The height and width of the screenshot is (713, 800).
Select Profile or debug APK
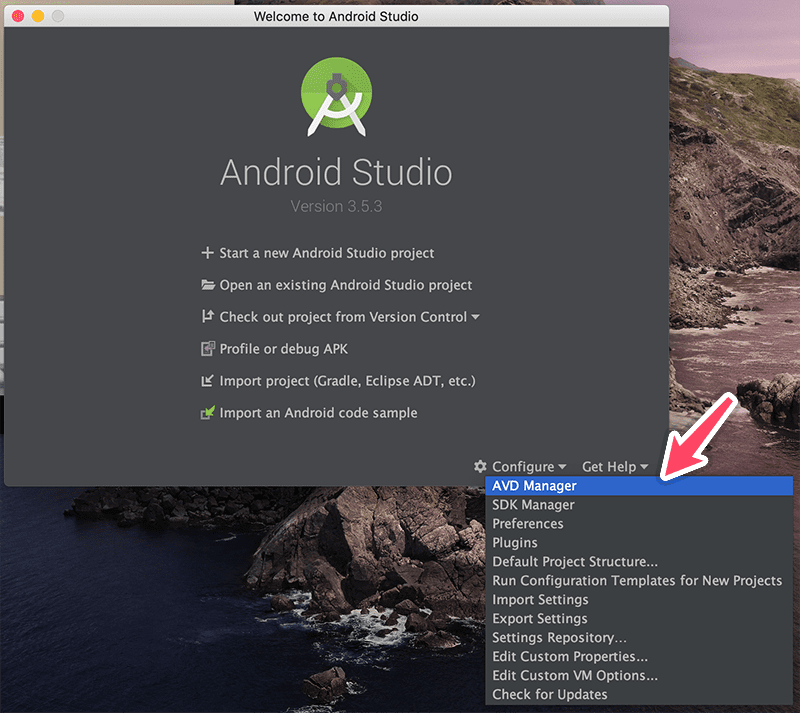(x=283, y=349)
